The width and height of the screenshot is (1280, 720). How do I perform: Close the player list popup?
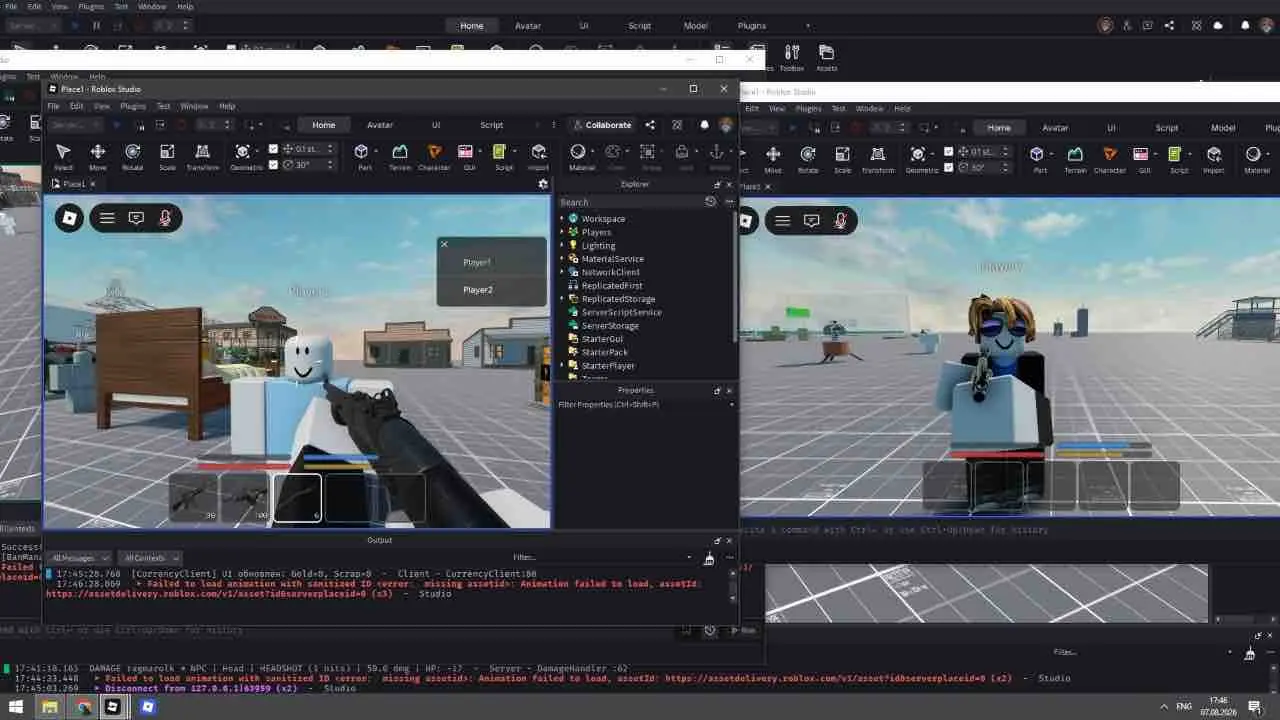tap(444, 244)
